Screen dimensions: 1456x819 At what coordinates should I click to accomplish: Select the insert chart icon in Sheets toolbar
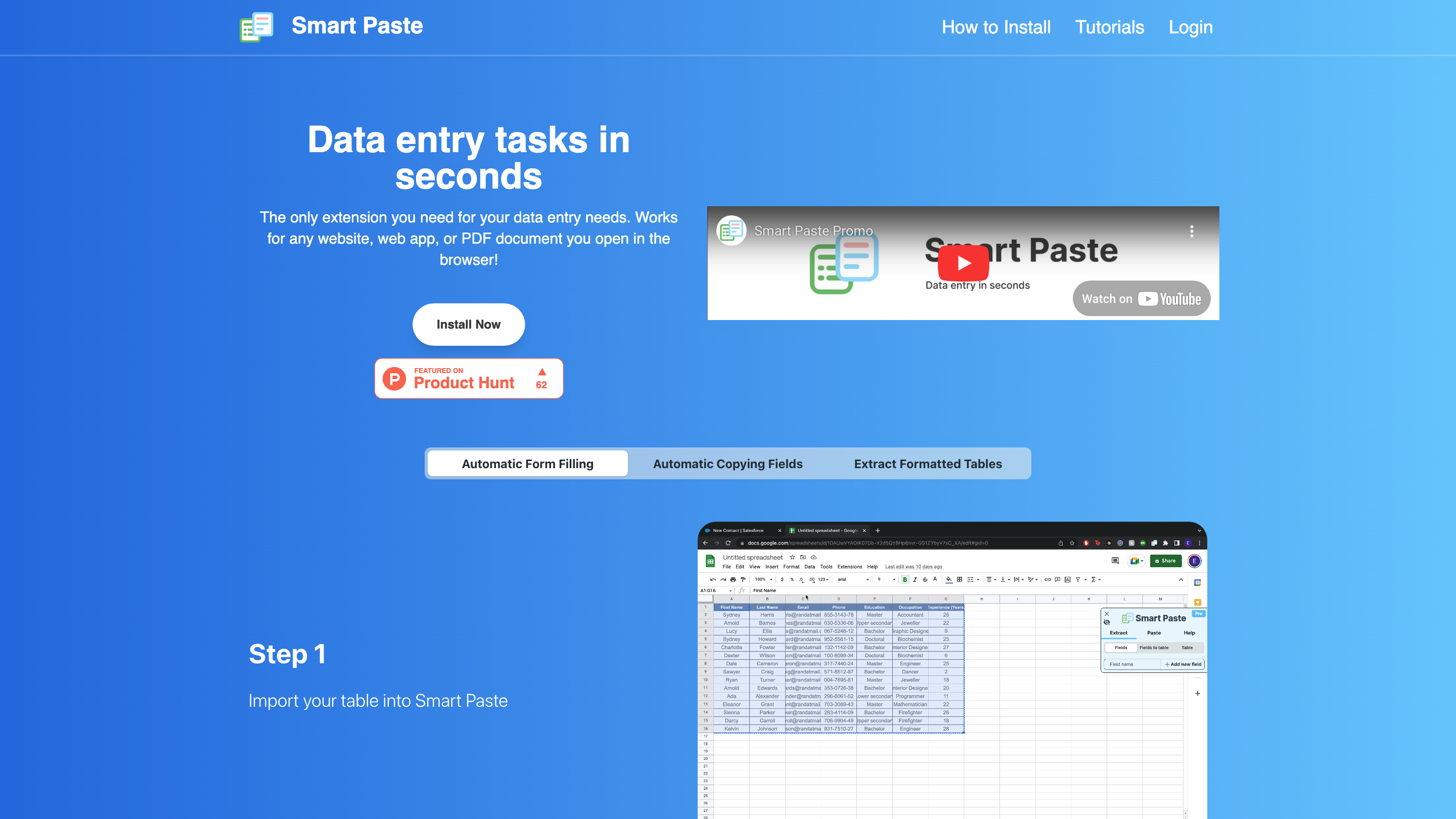pos(1067,579)
